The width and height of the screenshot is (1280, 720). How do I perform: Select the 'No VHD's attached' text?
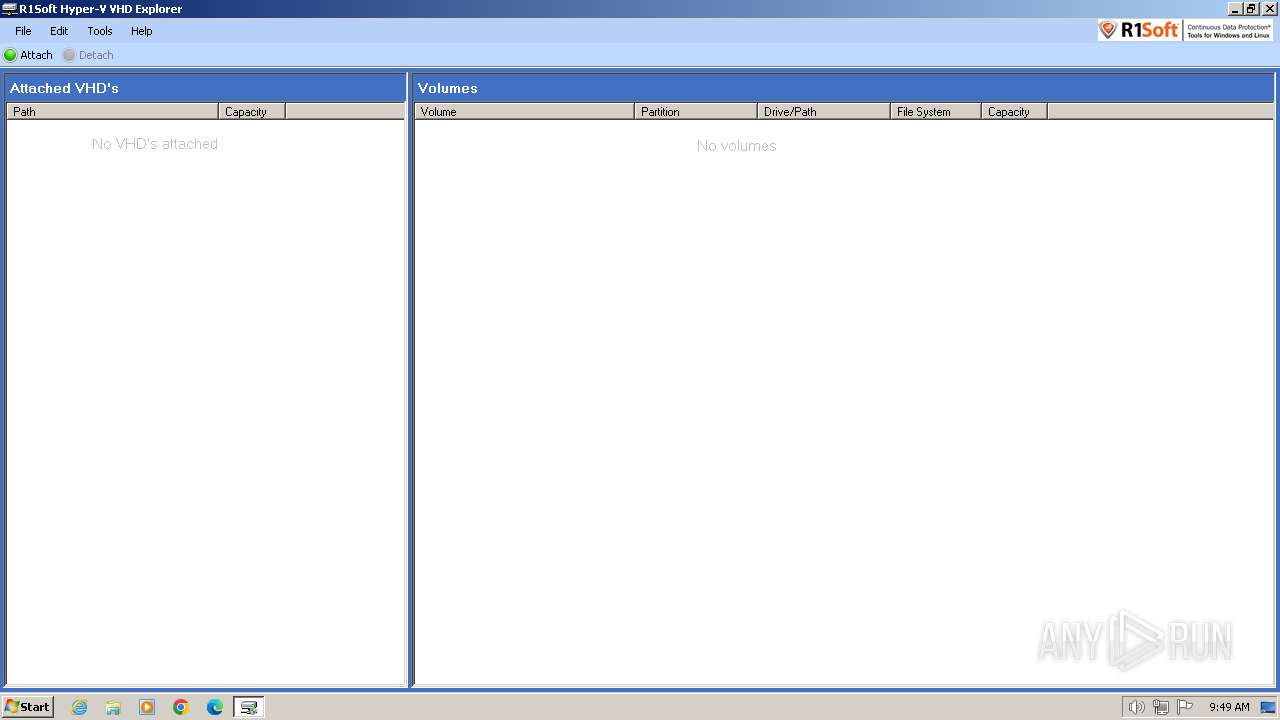click(155, 144)
